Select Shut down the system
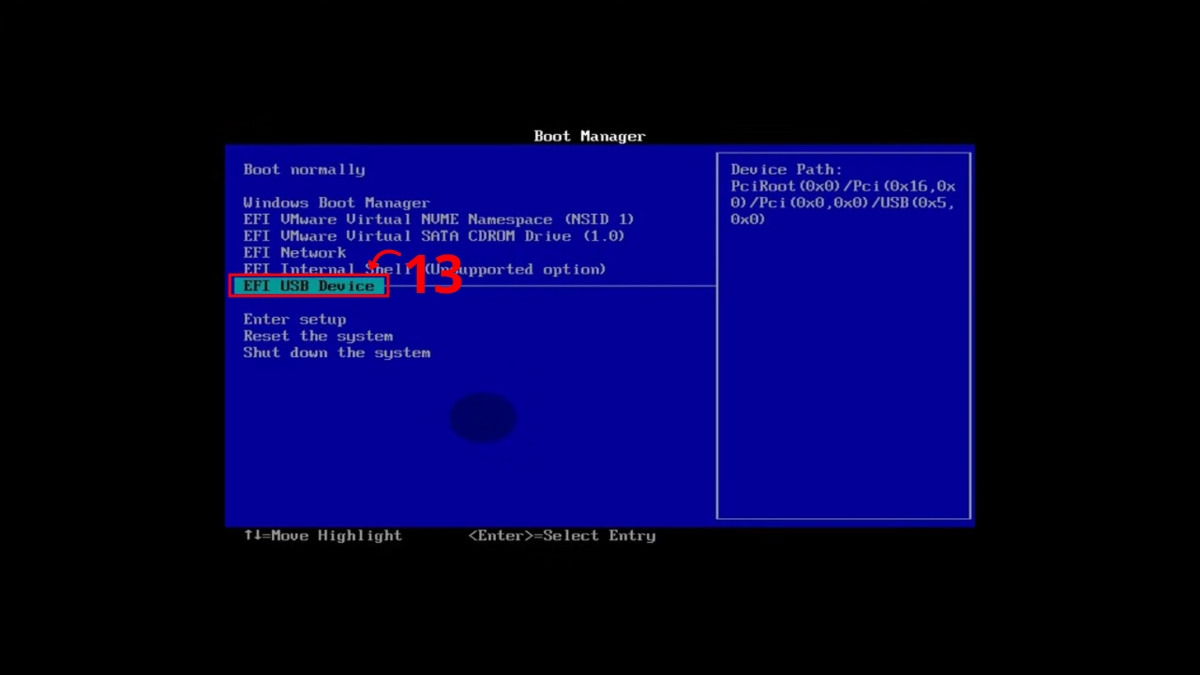 336,352
